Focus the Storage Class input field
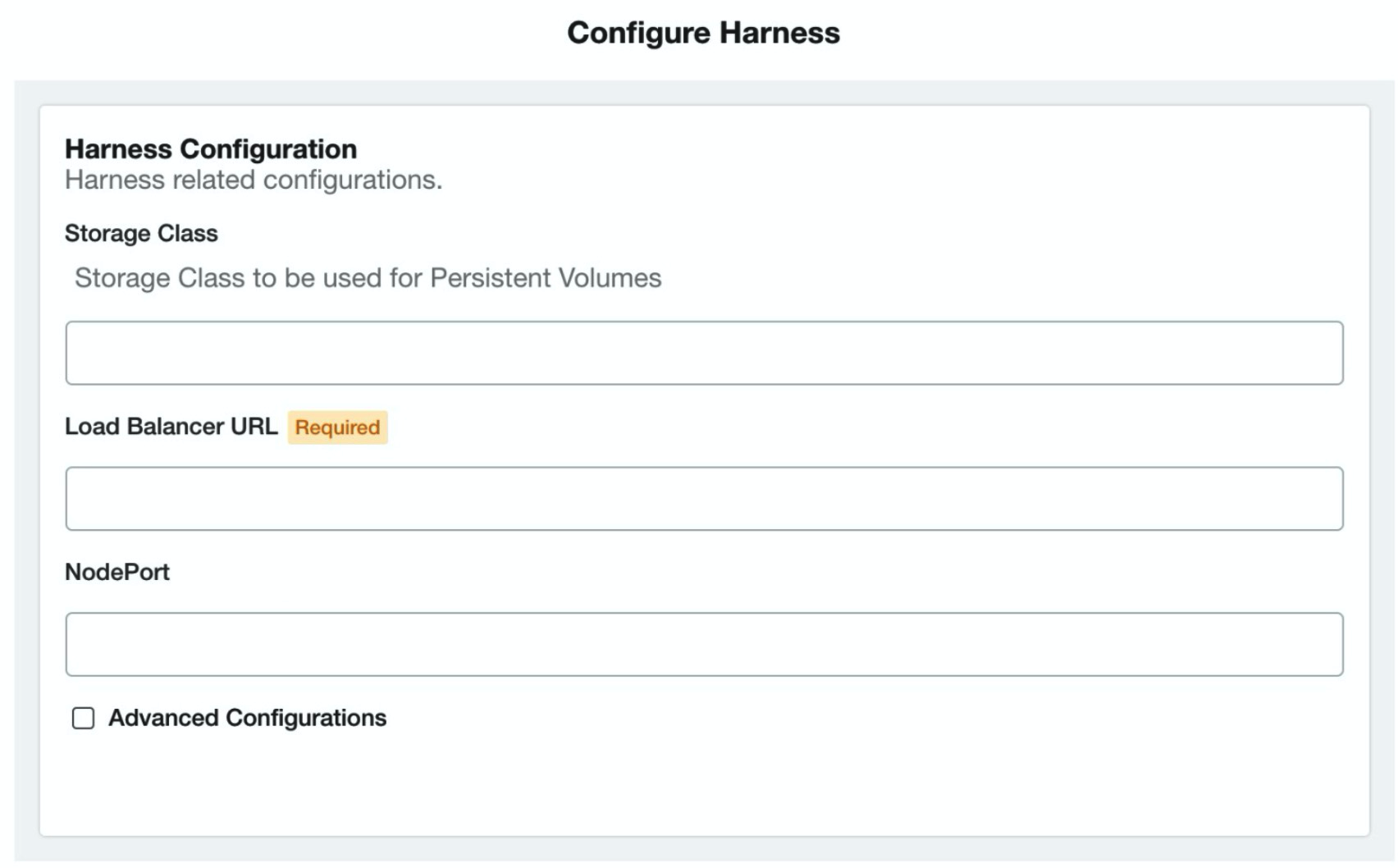This screenshot has height=868, width=1398. [x=704, y=353]
